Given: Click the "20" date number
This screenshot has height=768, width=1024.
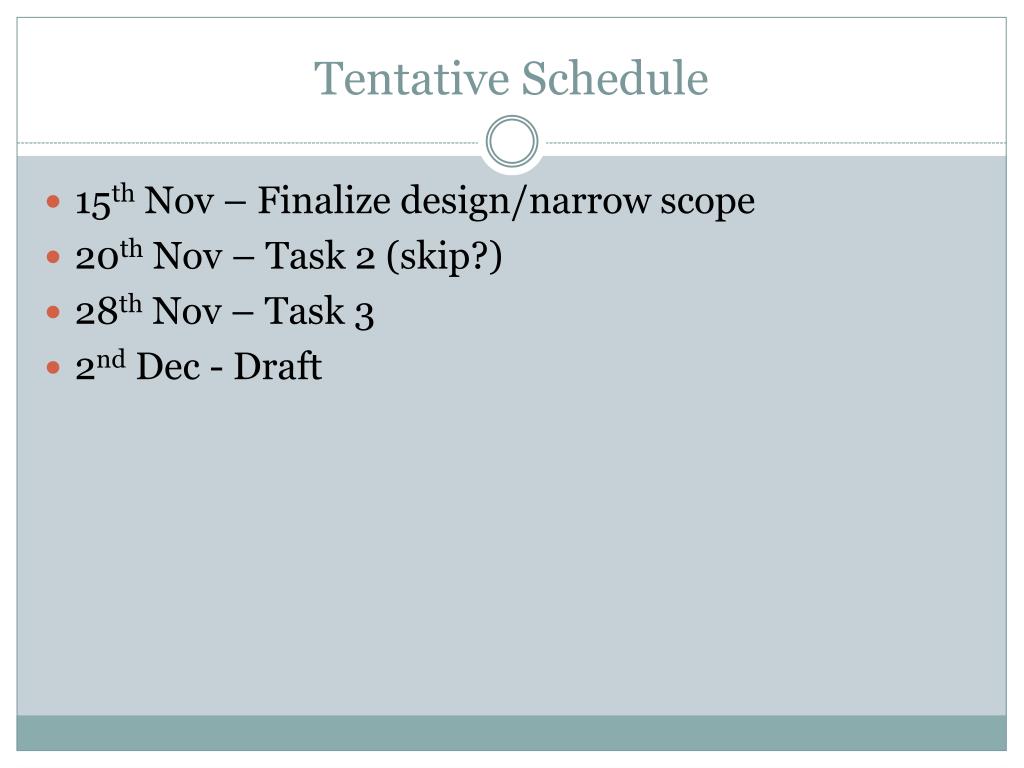Looking at the screenshot, I should point(93,259).
